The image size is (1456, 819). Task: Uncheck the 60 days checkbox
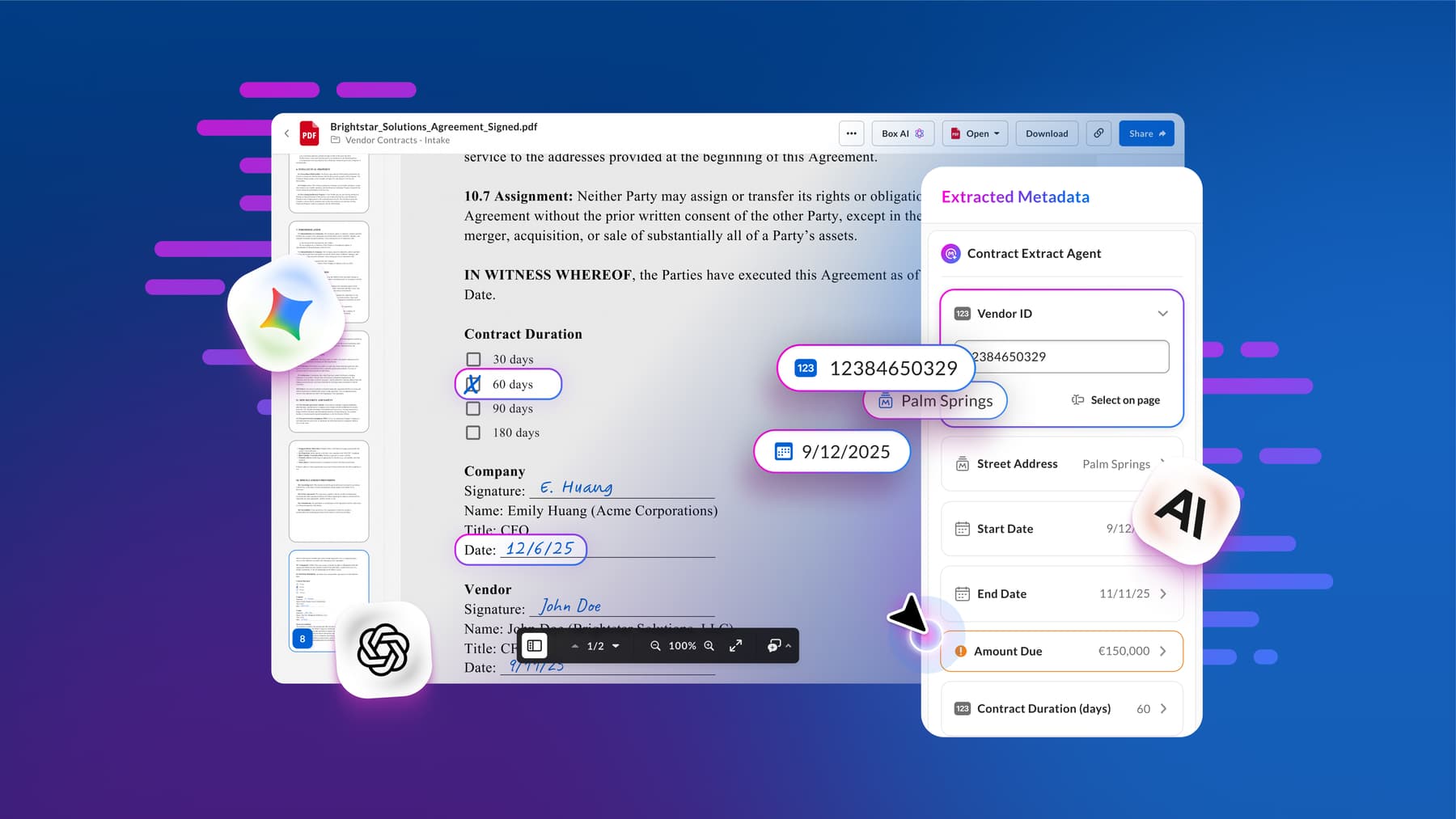coord(473,384)
